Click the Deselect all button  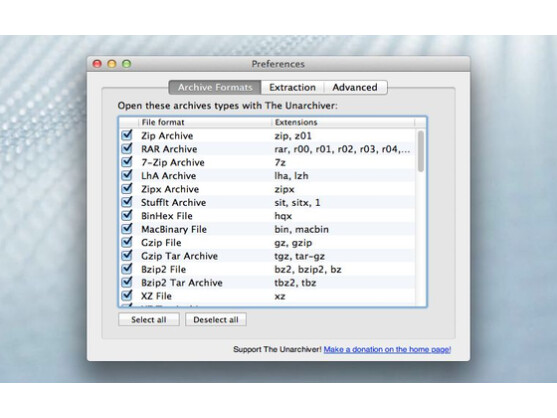click(216, 320)
